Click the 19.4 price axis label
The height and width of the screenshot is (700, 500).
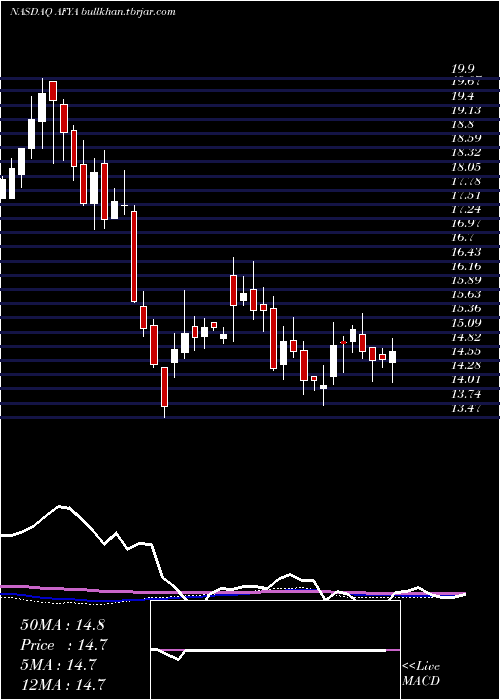click(462, 96)
